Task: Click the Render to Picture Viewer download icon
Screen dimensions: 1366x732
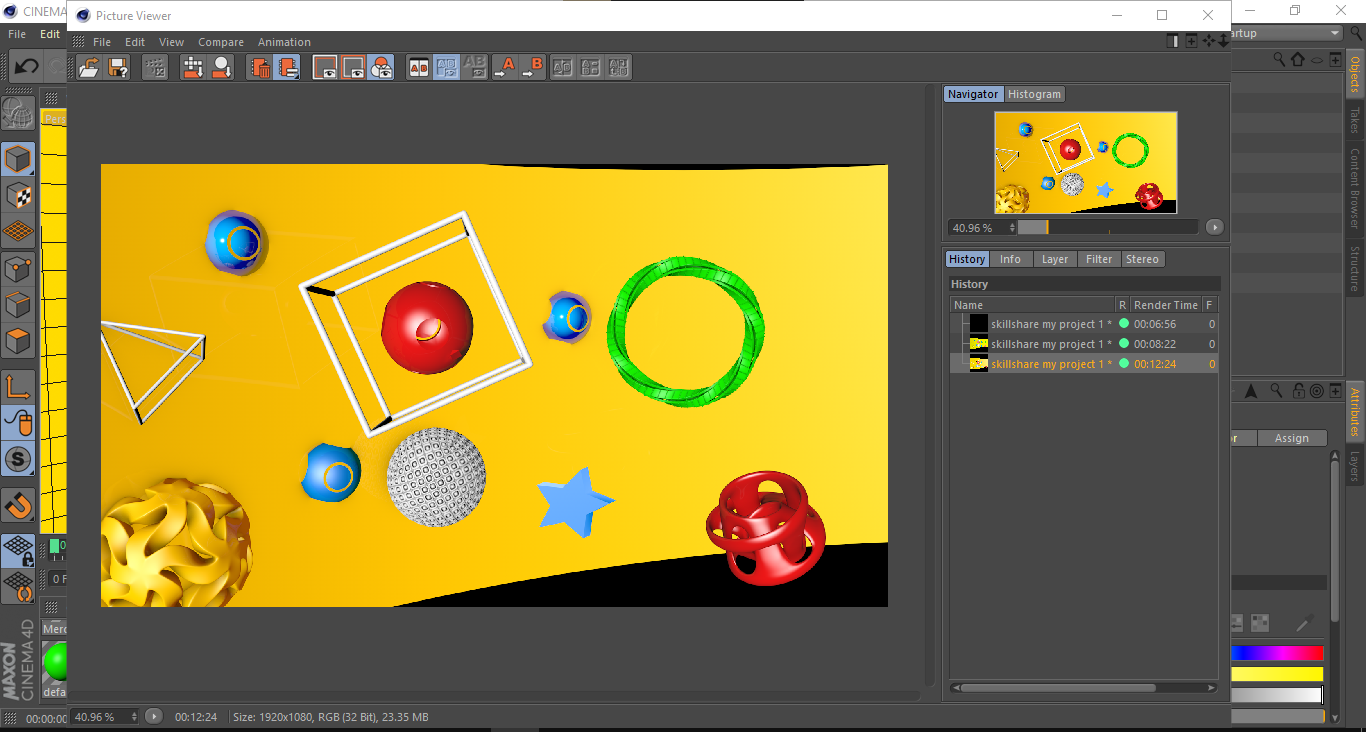Action: pos(193,67)
